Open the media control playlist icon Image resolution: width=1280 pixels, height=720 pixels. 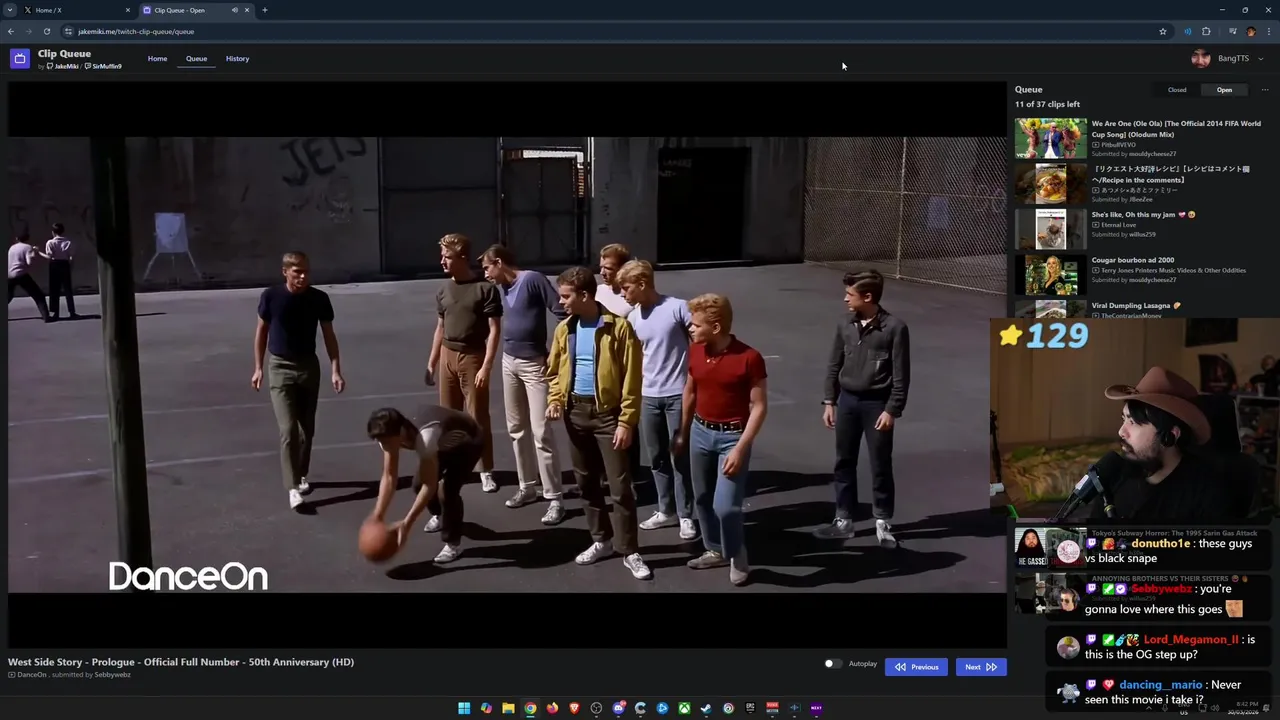[1232, 31]
